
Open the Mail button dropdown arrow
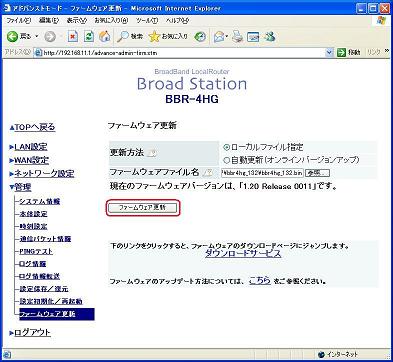pos(227,37)
